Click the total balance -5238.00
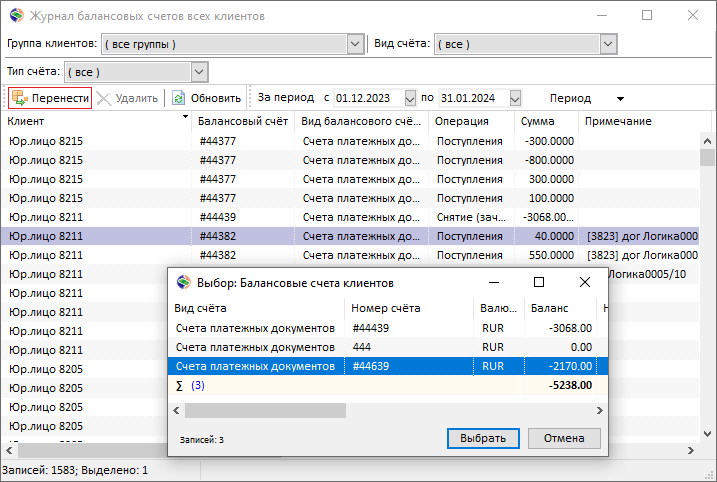The height and width of the screenshot is (482, 717). pos(570,386)
